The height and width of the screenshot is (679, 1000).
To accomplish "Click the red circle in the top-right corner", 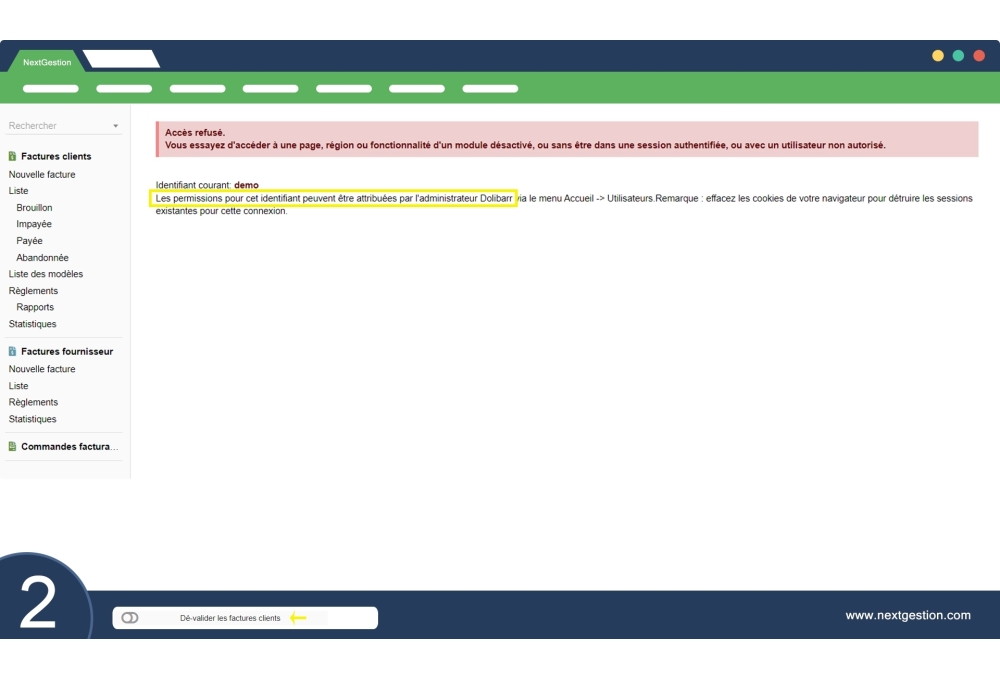I will click(x=978, y=56).
